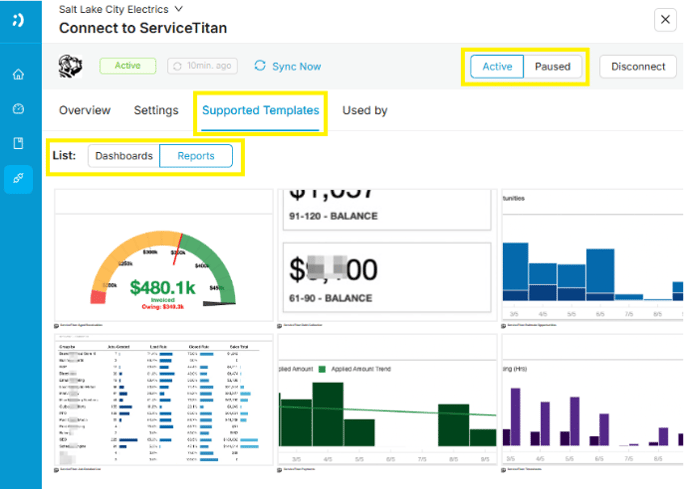
Task: Click the caption icon under the jobs table template
Action: pos(57,470)
